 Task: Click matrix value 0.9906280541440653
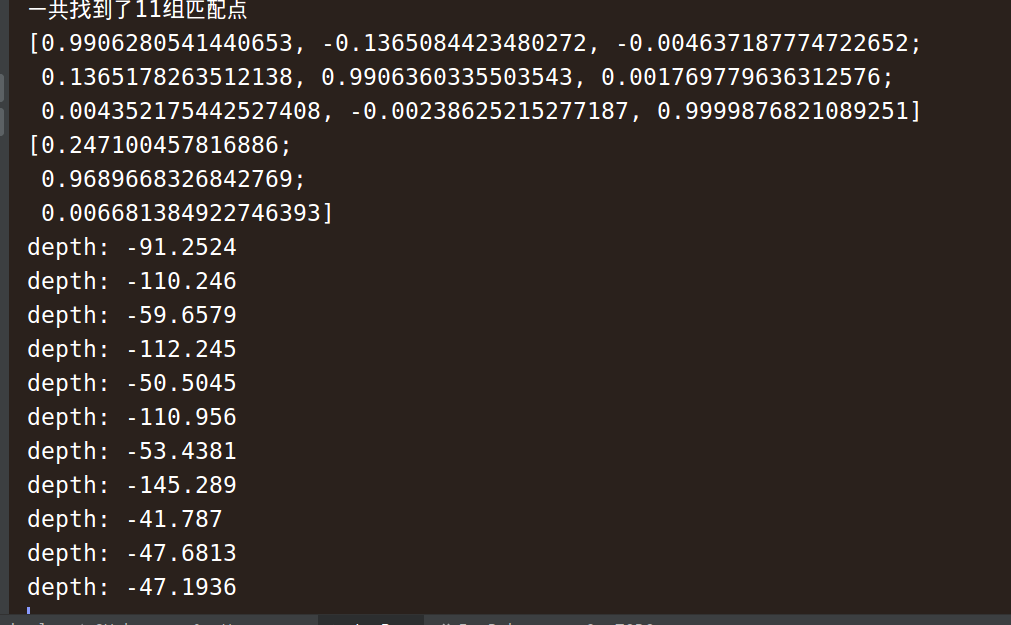coord(167,43)
